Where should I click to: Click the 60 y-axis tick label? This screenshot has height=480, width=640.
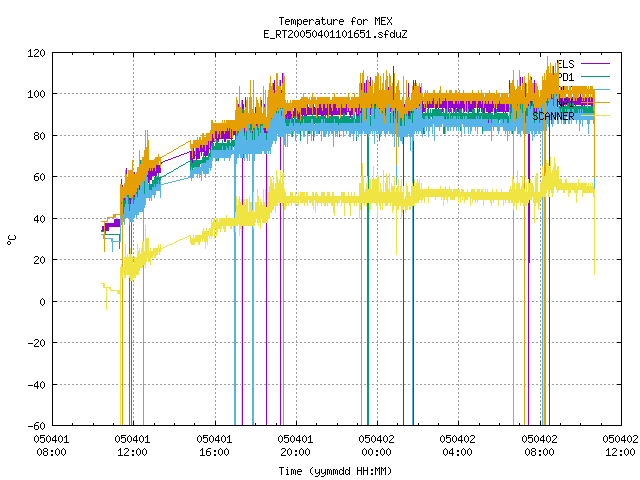[x=39, y=177]
